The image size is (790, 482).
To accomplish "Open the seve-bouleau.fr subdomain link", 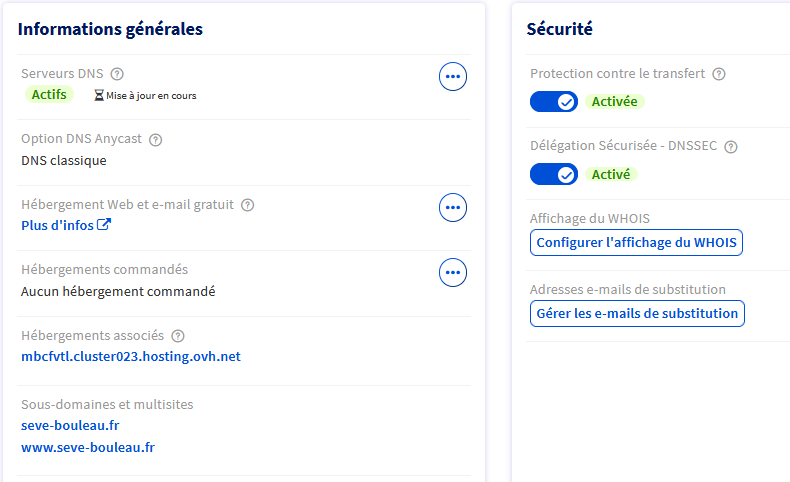I will [70, 425].
